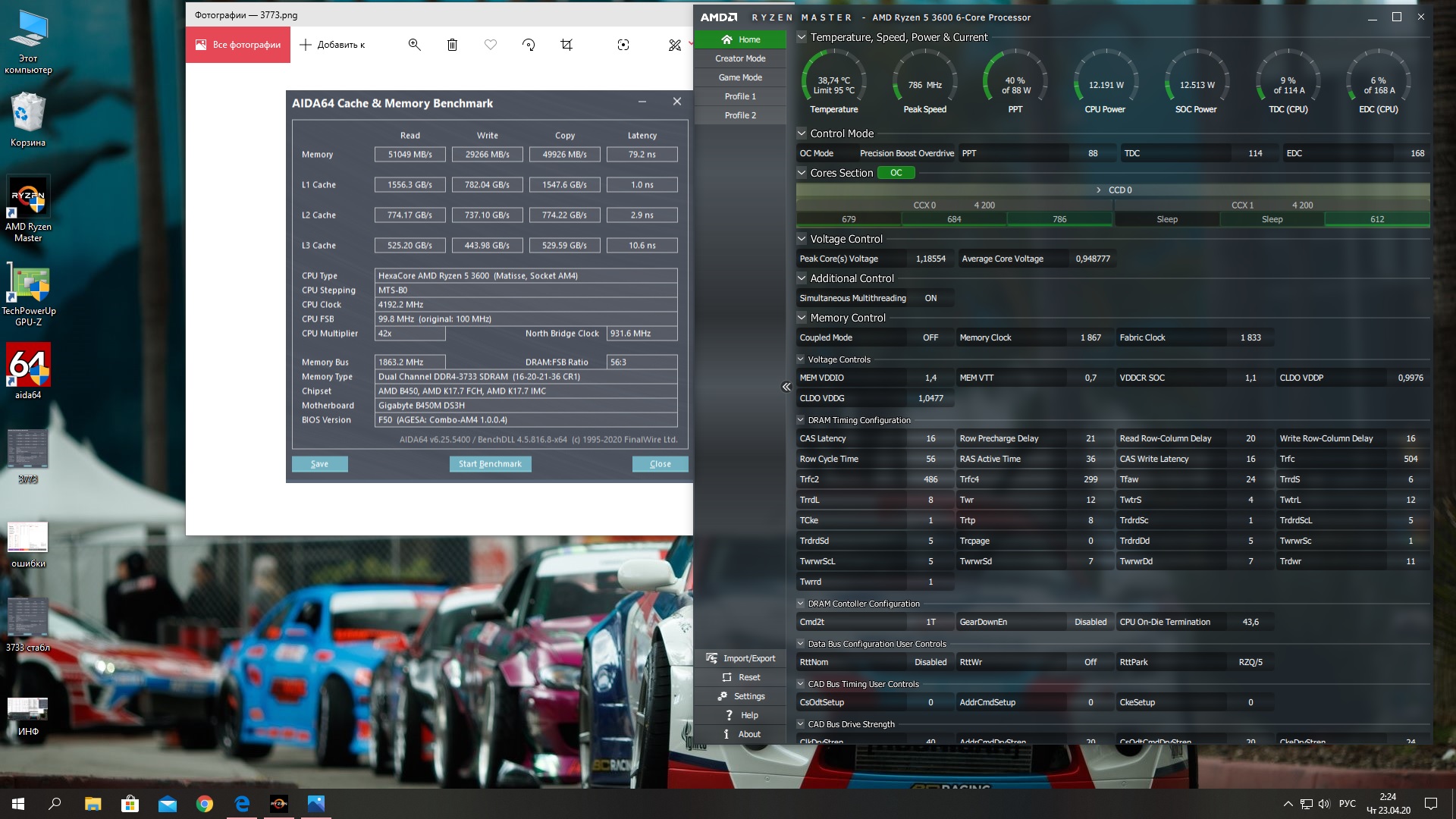This screenshot has height=819, width=1456.
Task: Click the rotate image icon
Action: [529, 45]
